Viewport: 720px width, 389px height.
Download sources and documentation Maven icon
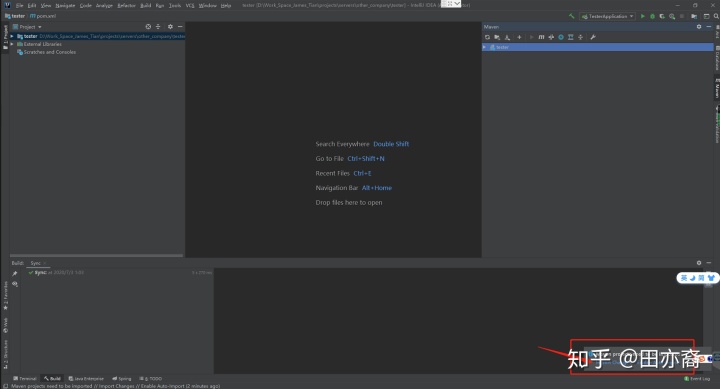coord(507,37)
